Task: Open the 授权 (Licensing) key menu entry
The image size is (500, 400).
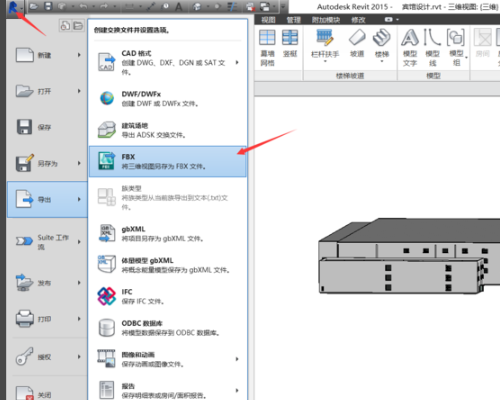Action: [47, 357]
